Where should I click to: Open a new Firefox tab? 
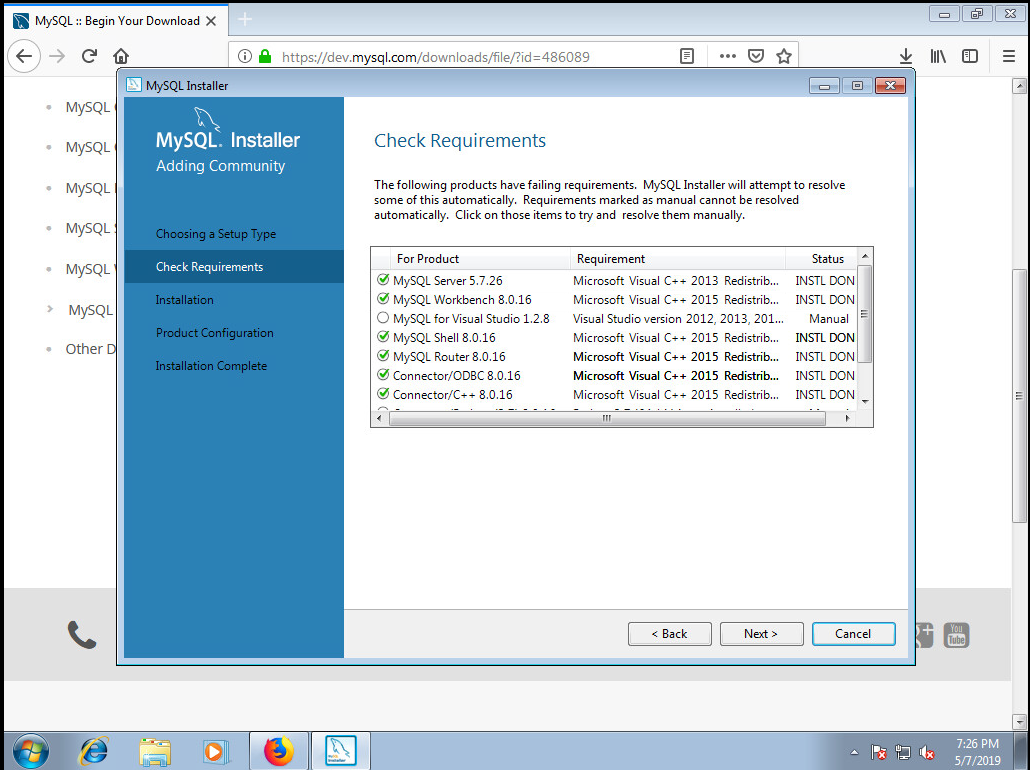tap(244, 20)
